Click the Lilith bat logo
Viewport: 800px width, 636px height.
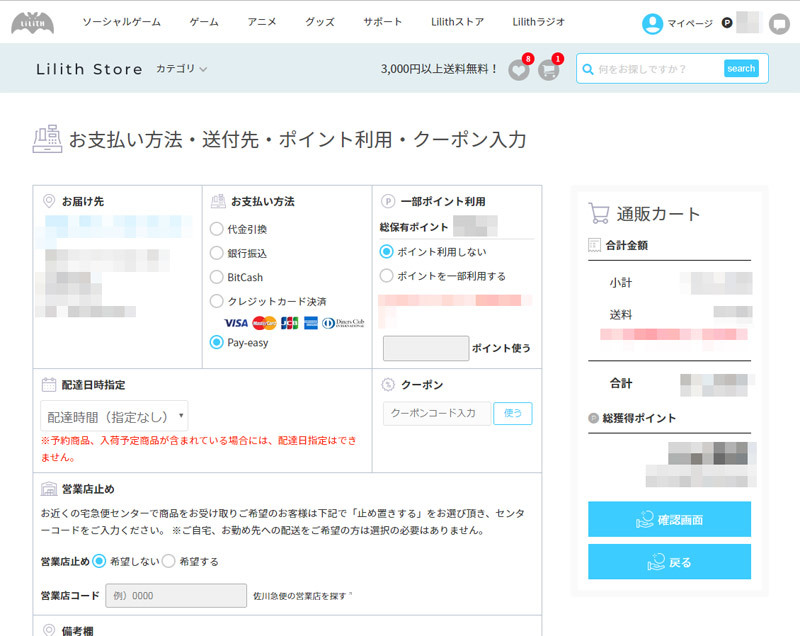(x=33, y=23)
